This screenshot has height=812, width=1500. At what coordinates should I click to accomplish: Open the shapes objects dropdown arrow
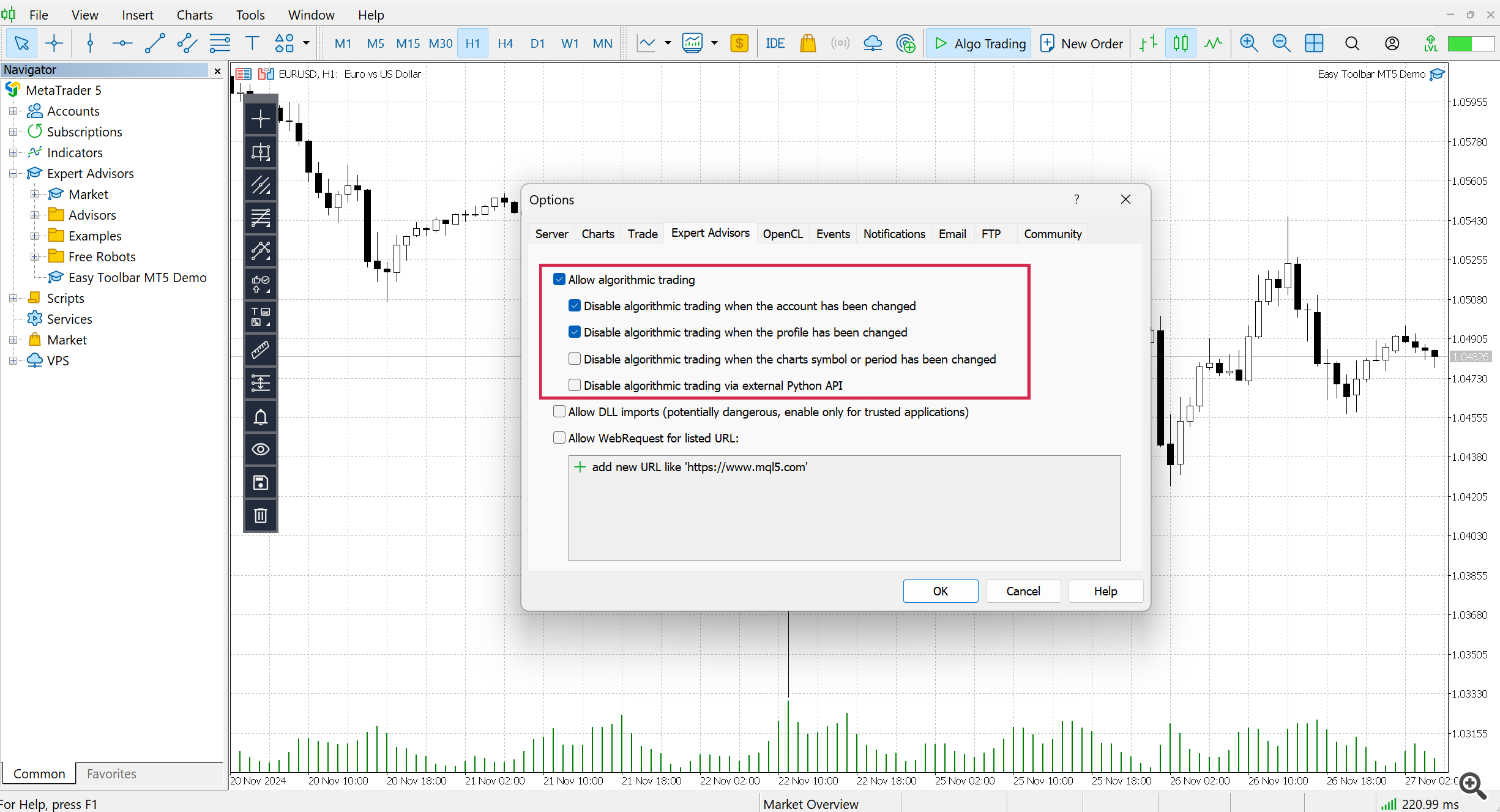(306, 43)
